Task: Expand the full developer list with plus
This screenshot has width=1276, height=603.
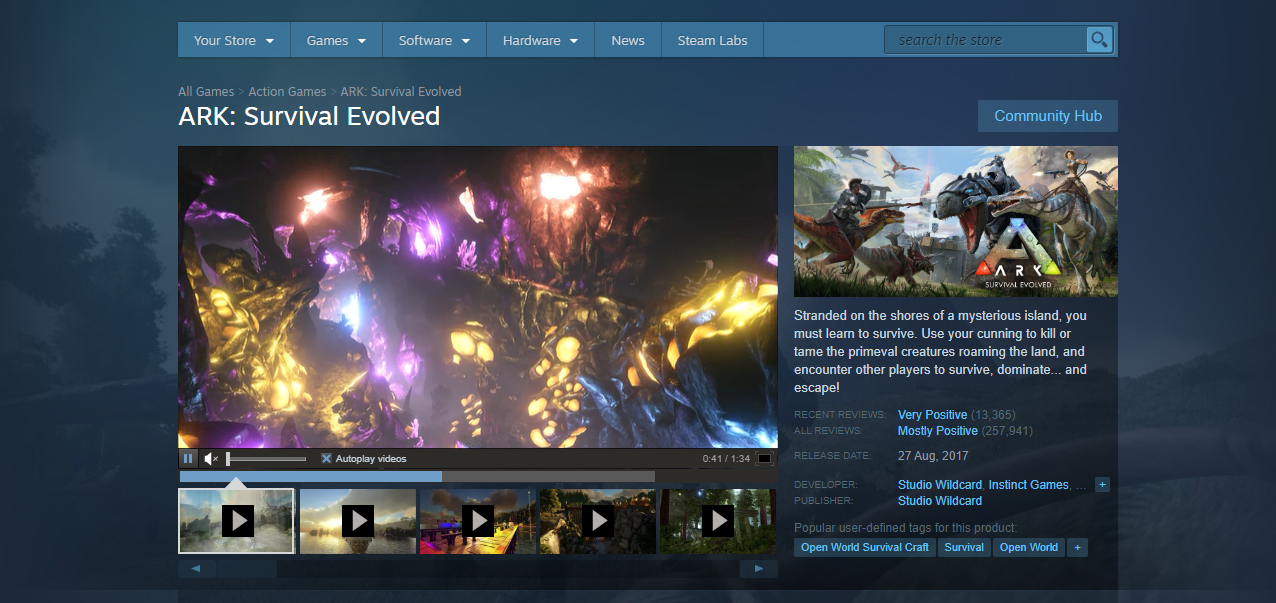Action: point(1103,485)
